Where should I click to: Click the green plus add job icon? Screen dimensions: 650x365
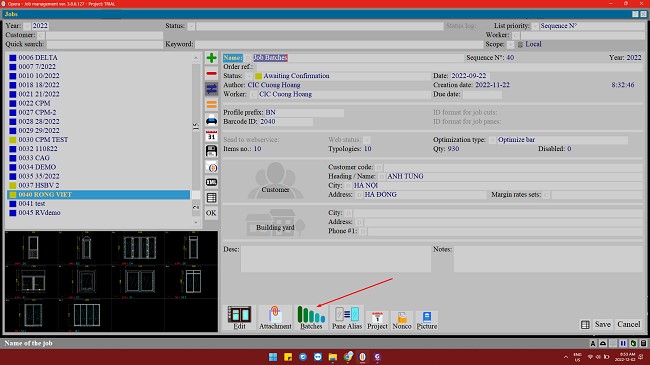(x=211, y=58)
